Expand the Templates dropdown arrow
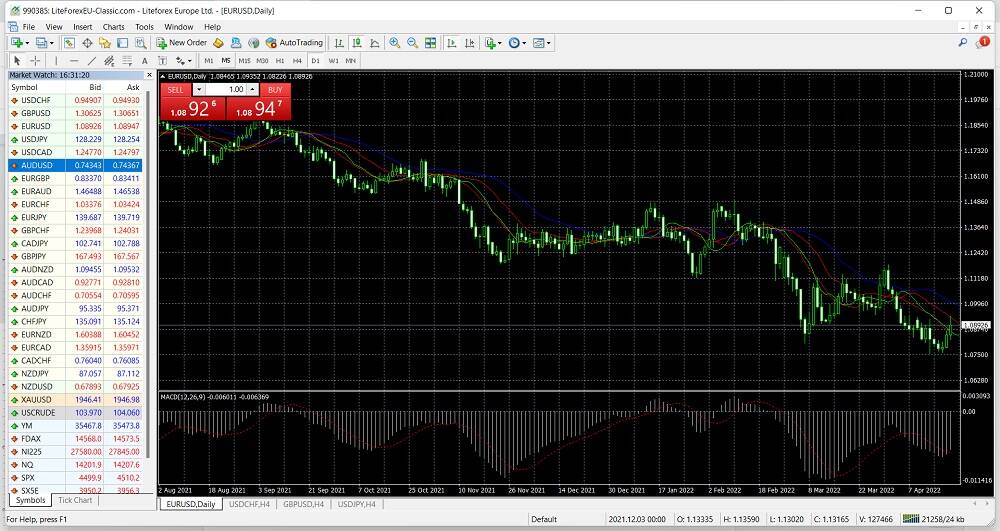Image resolution: width=1000 pixels, height=531 pixels. (x=548, y=43)
